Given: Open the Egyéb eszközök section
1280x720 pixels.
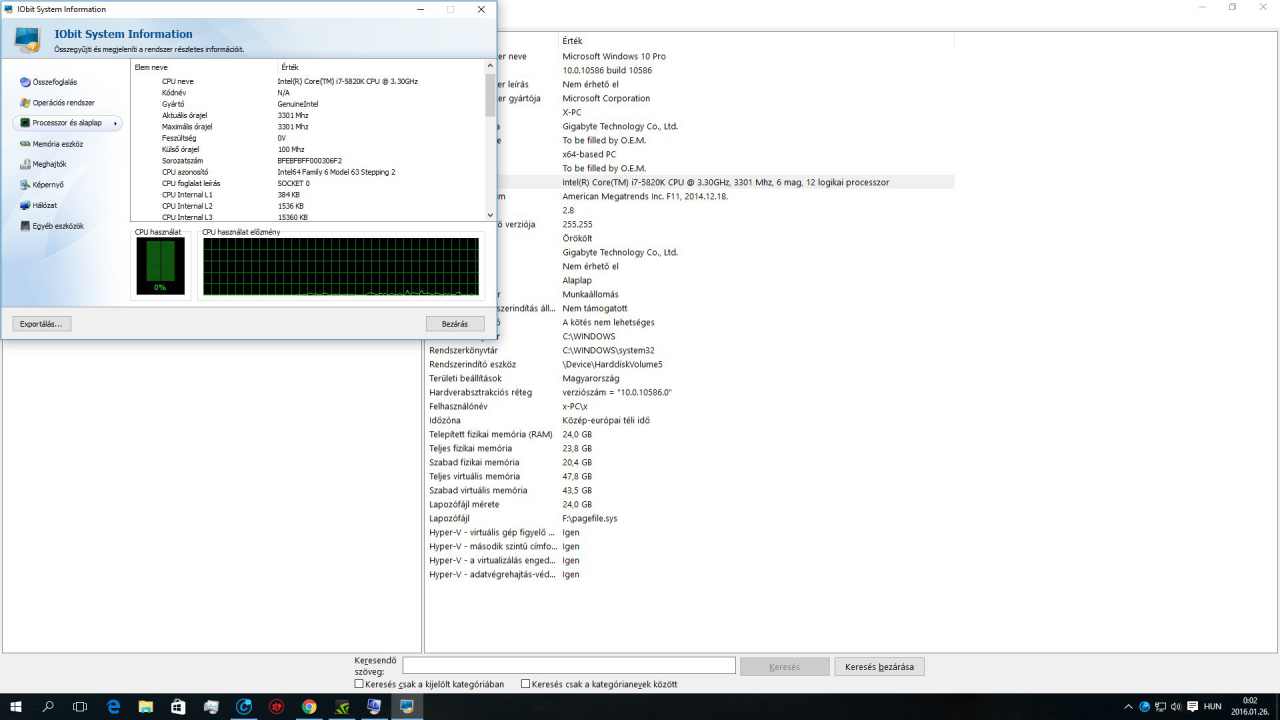Looking at the screenshot, I should (57, 226).
